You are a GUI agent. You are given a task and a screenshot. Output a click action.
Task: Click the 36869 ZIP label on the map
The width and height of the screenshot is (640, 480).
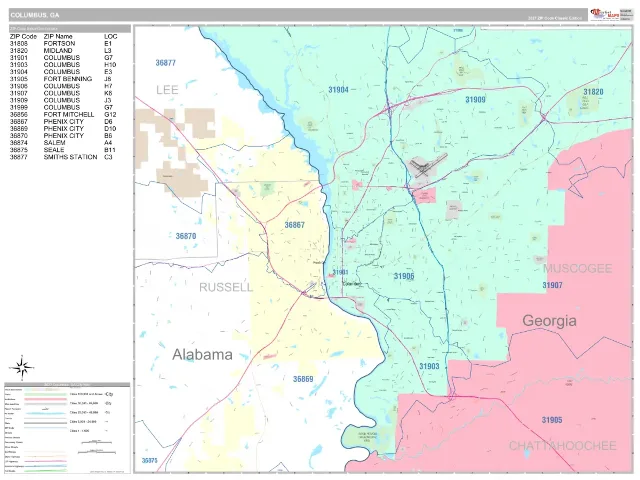point(303,379)
